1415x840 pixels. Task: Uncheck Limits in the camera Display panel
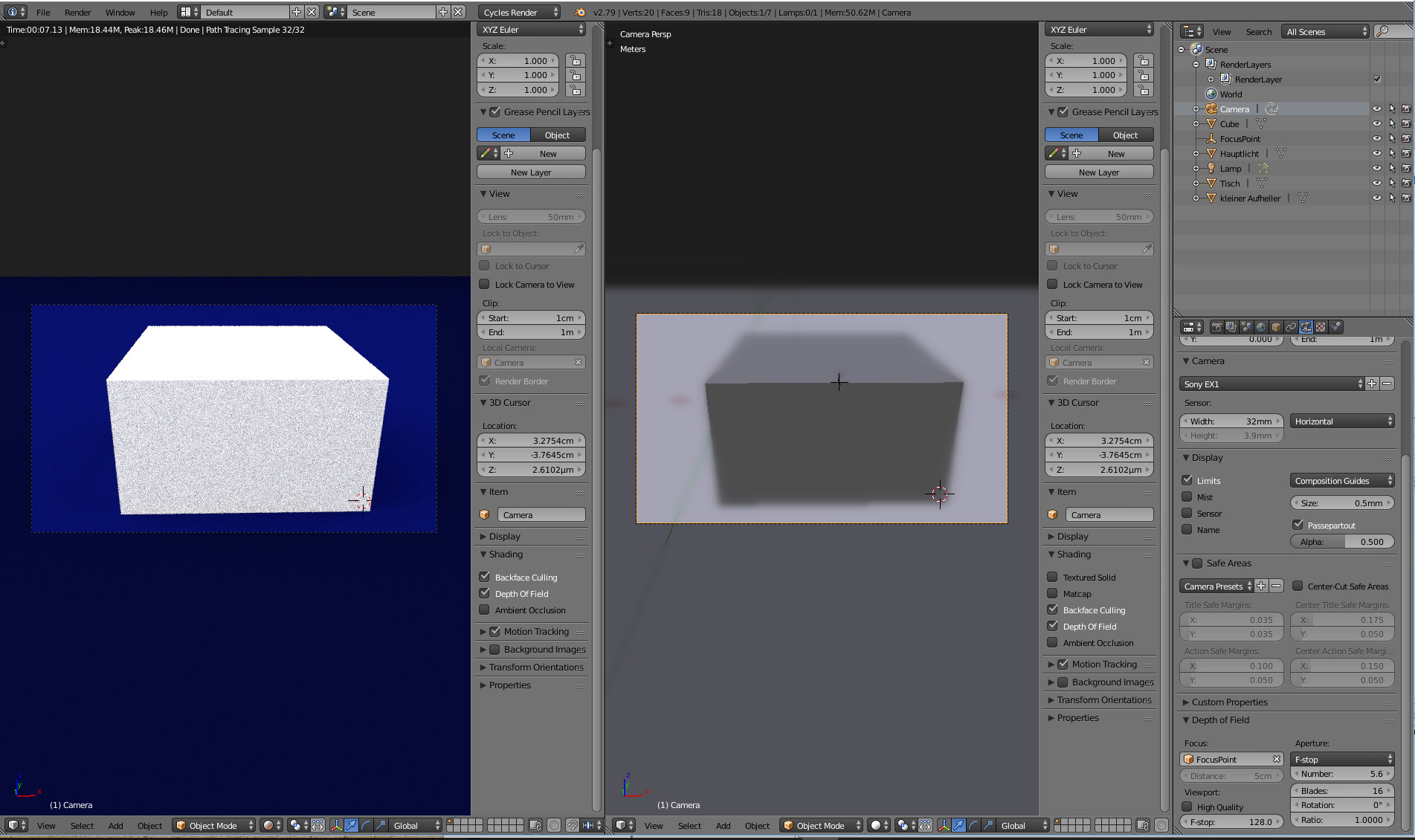[1187, 480]
